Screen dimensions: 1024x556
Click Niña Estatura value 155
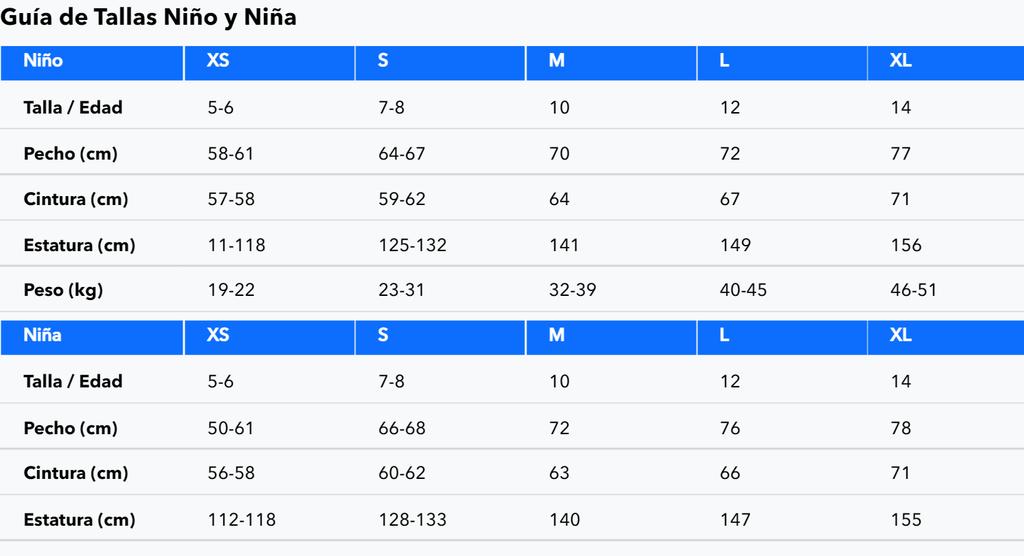click(x=906, y=519)
